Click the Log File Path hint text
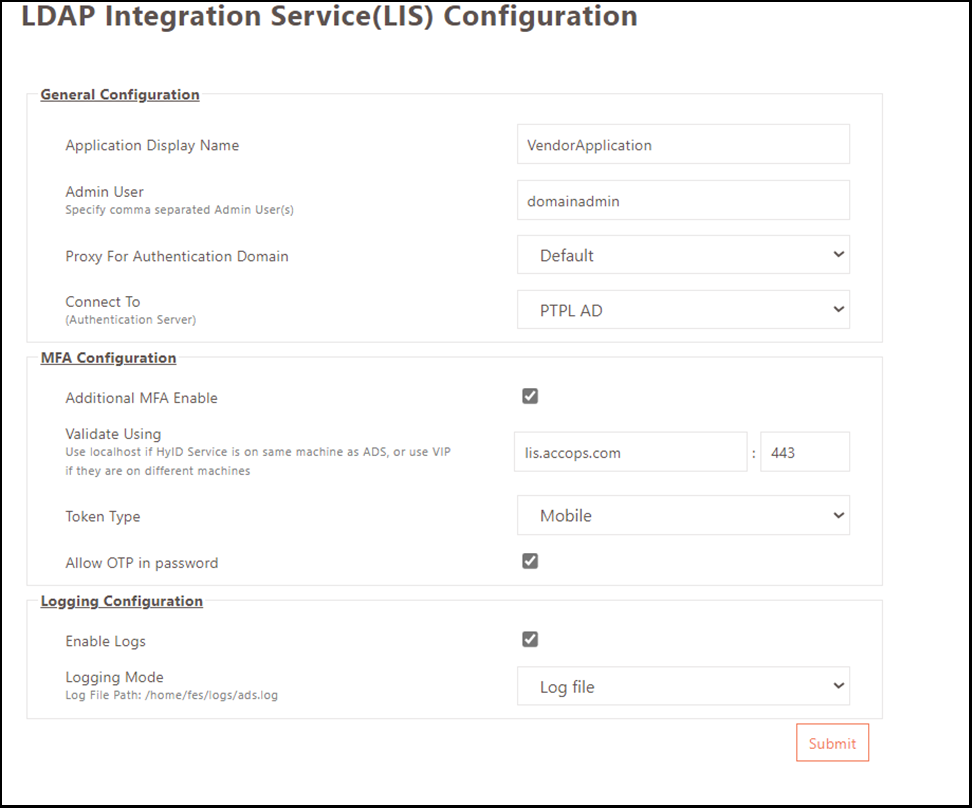975x808 pixels. pyautogui.click(x=171, y=695)
